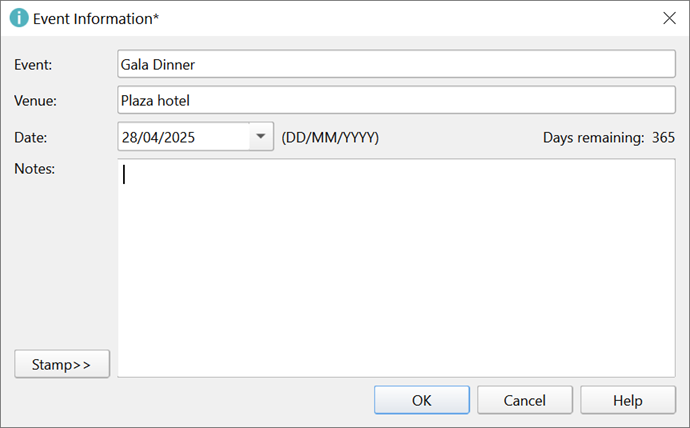Click the Event Information title bar text
690x428 pixels.
point(96,18)
